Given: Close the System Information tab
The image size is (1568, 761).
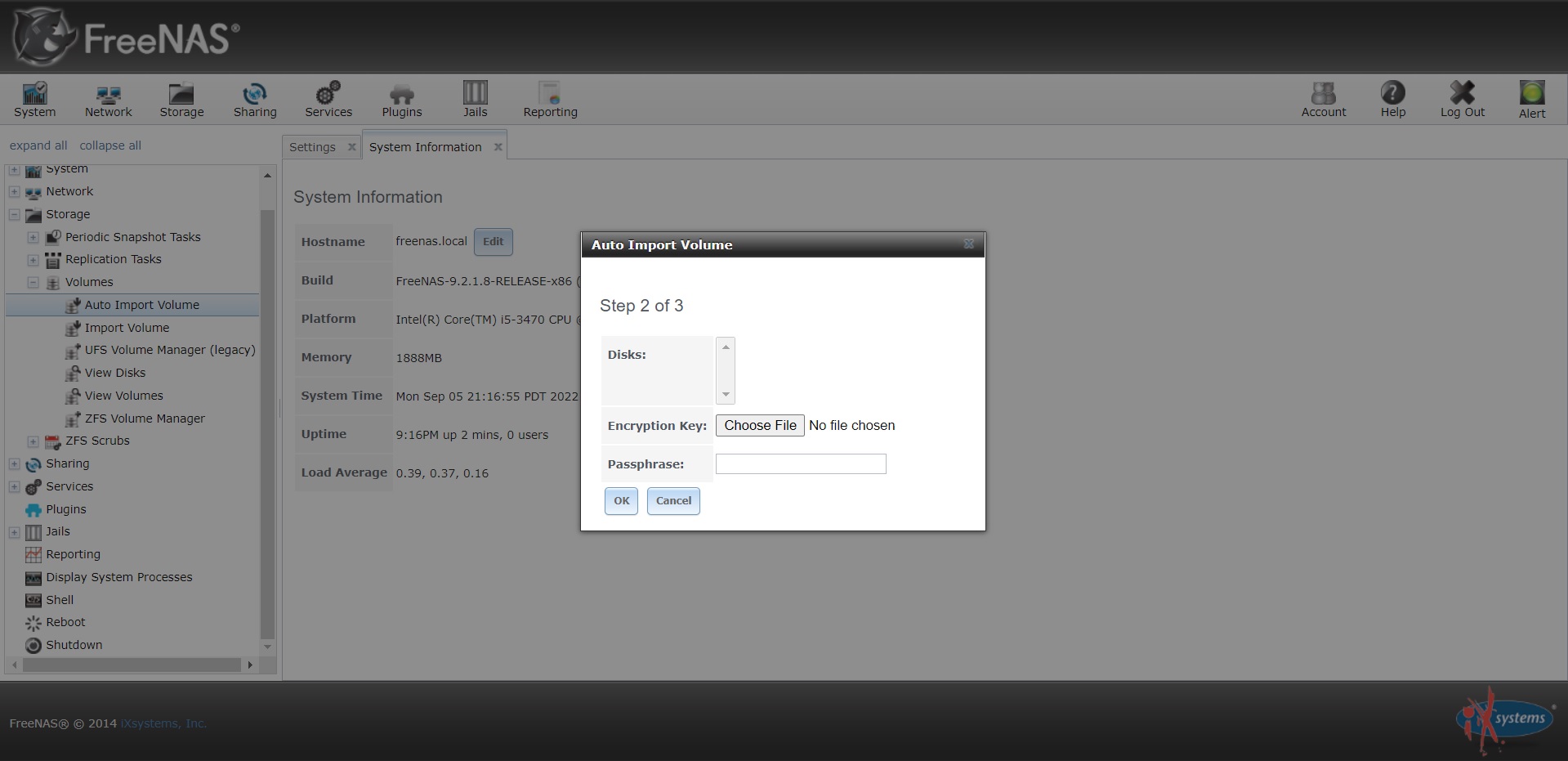Looking at the screenshot, I should pyautogui.click(x=498, y=147).
